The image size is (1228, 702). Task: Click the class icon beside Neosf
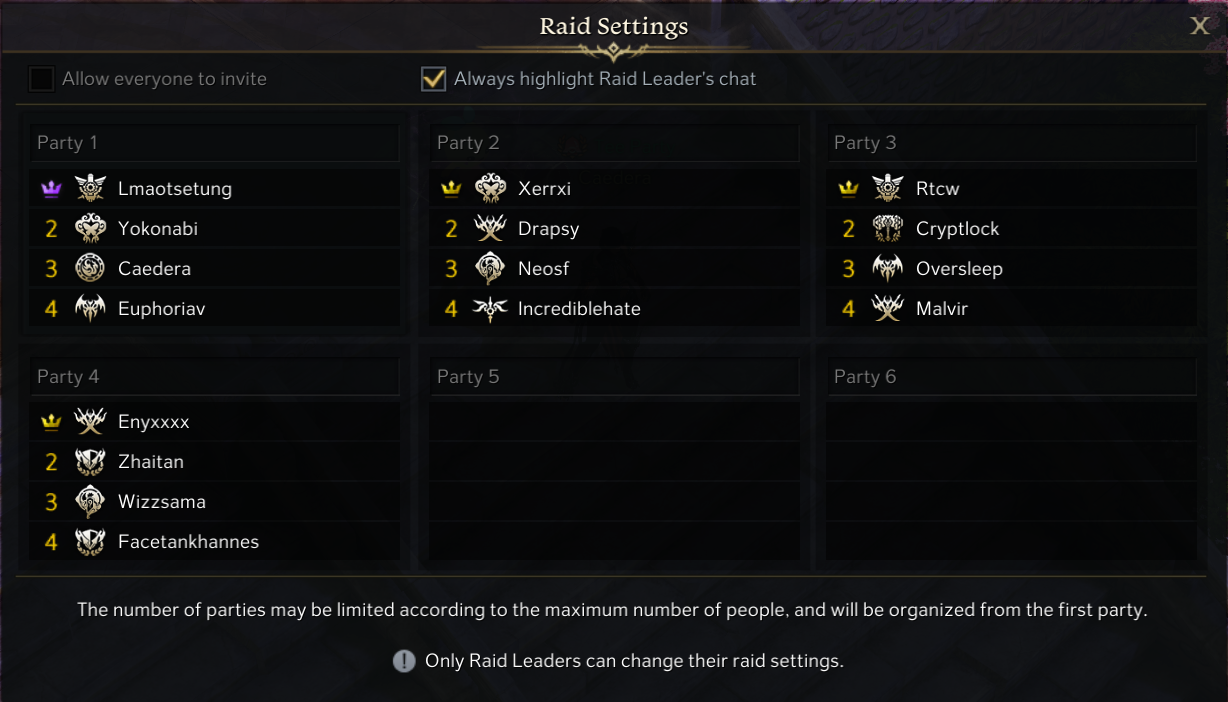click(490, 269)
